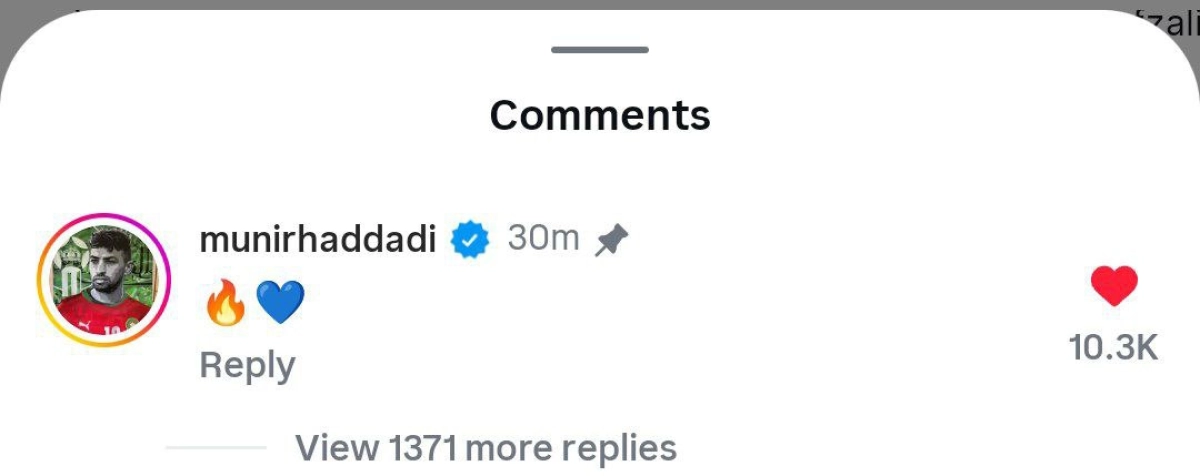Reply to munirhaddadi's comment
The image size is (1200, 476).
pyautogui.click(x=247, y=366)
